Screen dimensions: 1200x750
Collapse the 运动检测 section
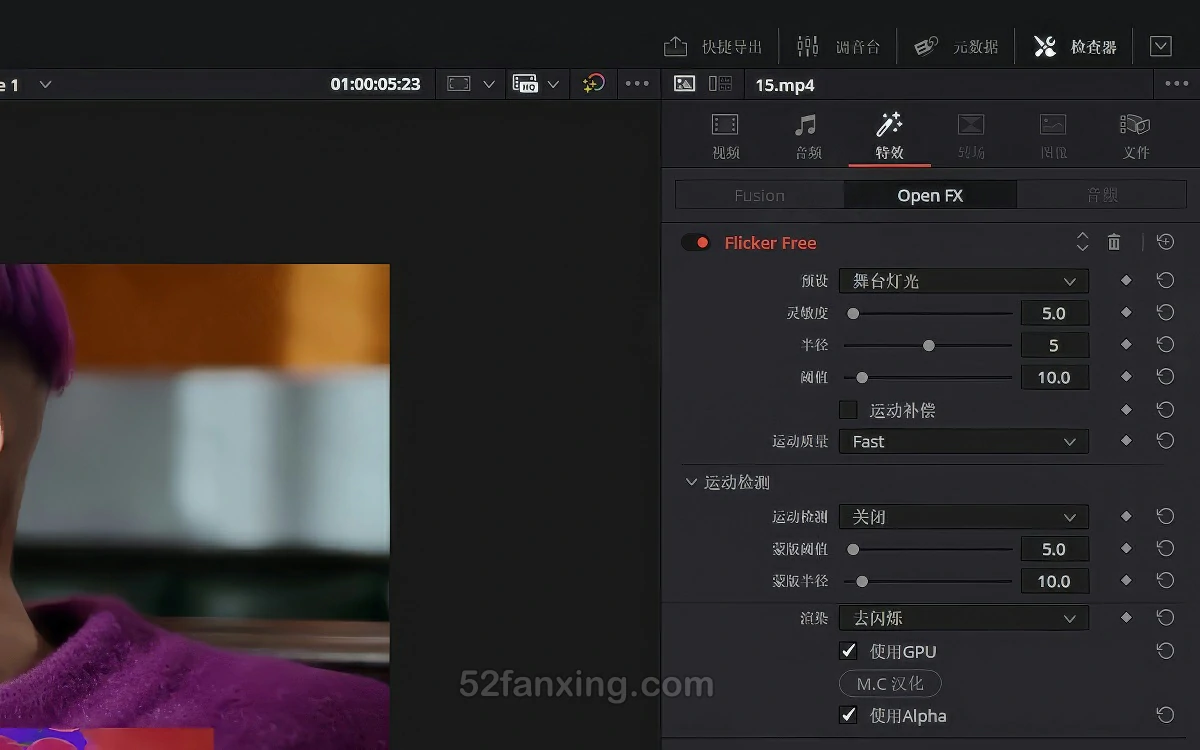pos(691,482)
